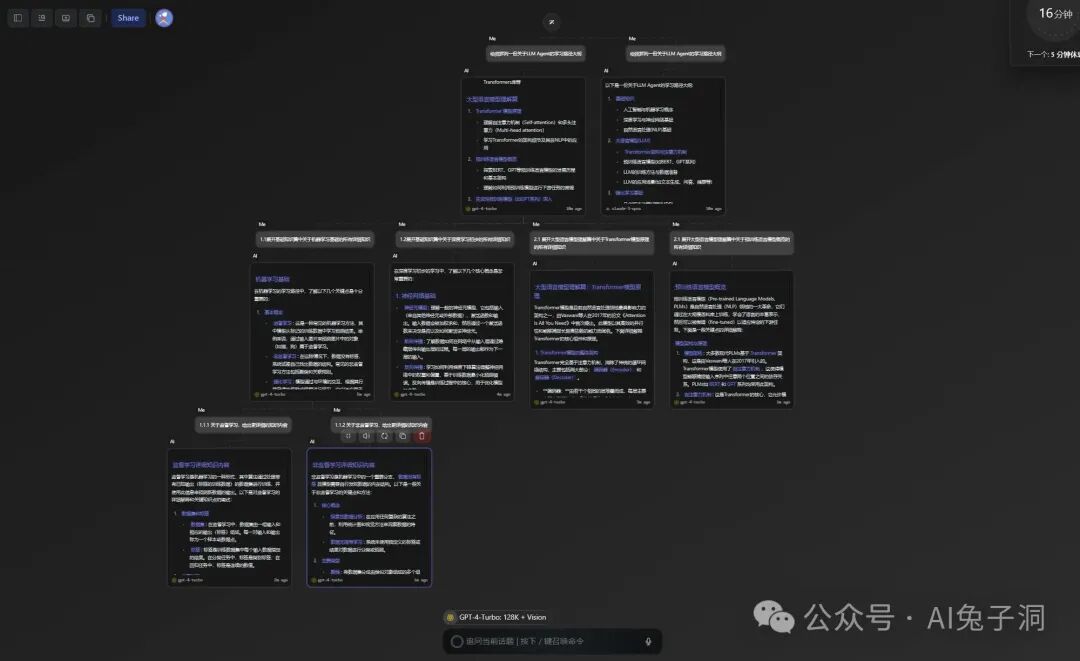Select the claude-3-opus LLM Agent outline card

663,145
